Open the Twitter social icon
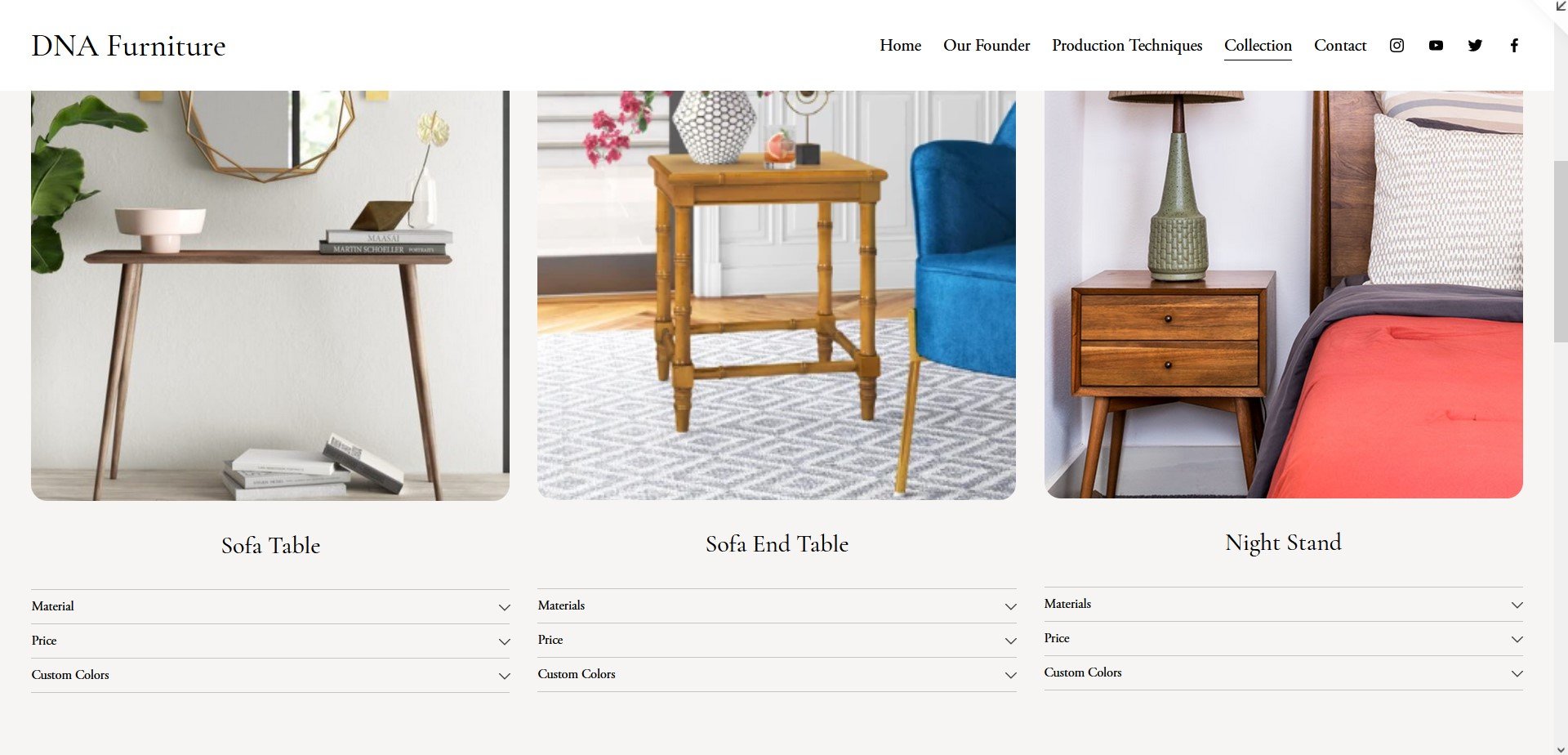Viewport: 1568px width, 755px height. click(x=1475, y=46)
